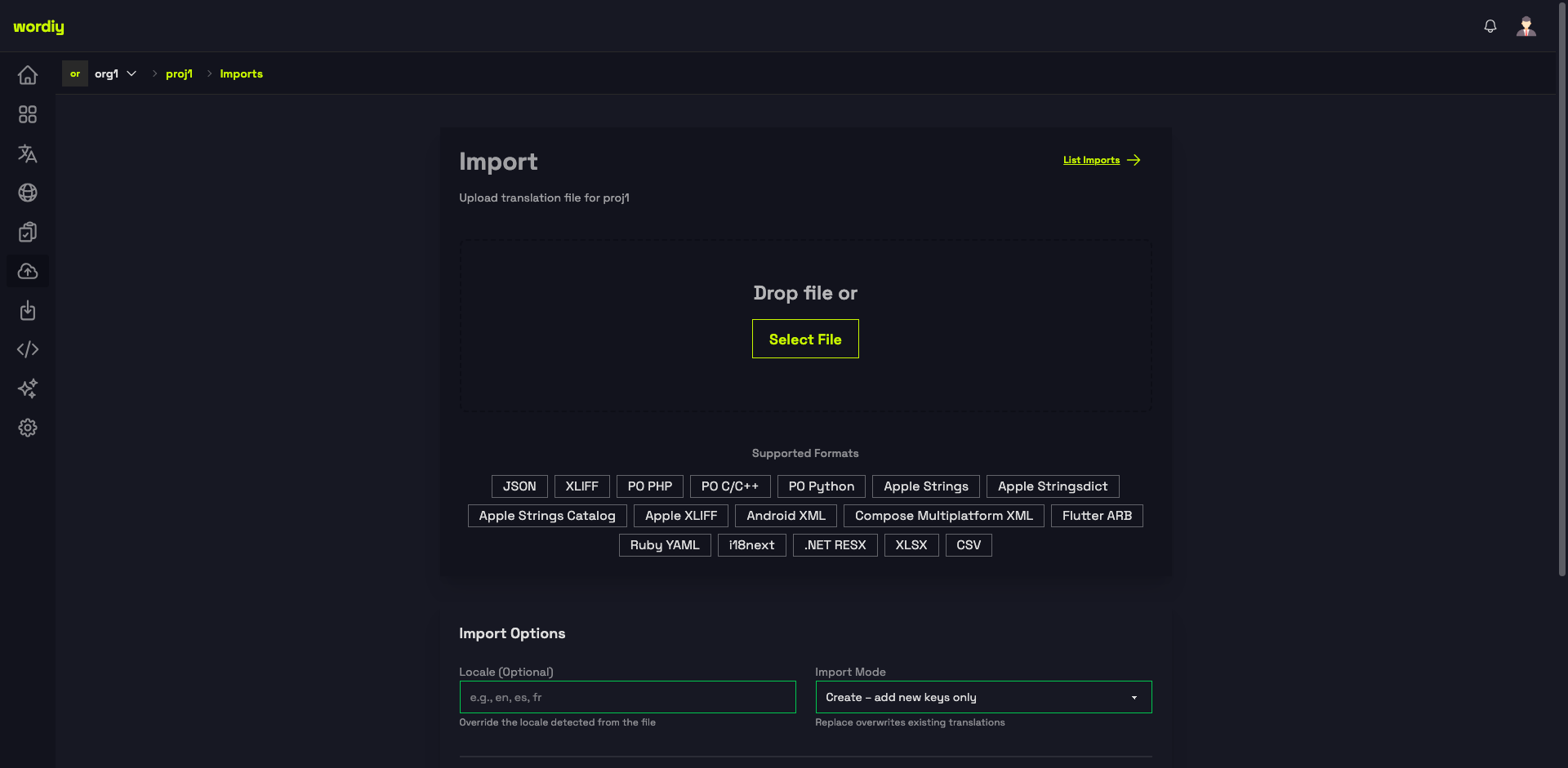This screenshot has width=1568, height=768.
Task: Click the page vertical scrollbar
Action: (x=1562, y=290)
